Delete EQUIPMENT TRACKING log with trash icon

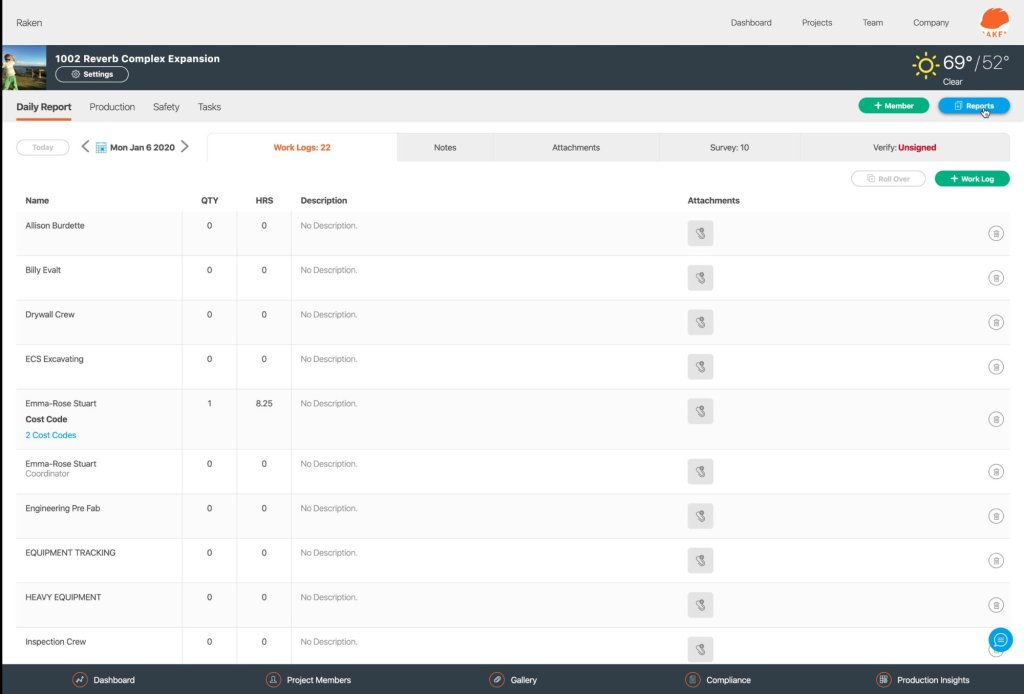(x=995, y=560)
